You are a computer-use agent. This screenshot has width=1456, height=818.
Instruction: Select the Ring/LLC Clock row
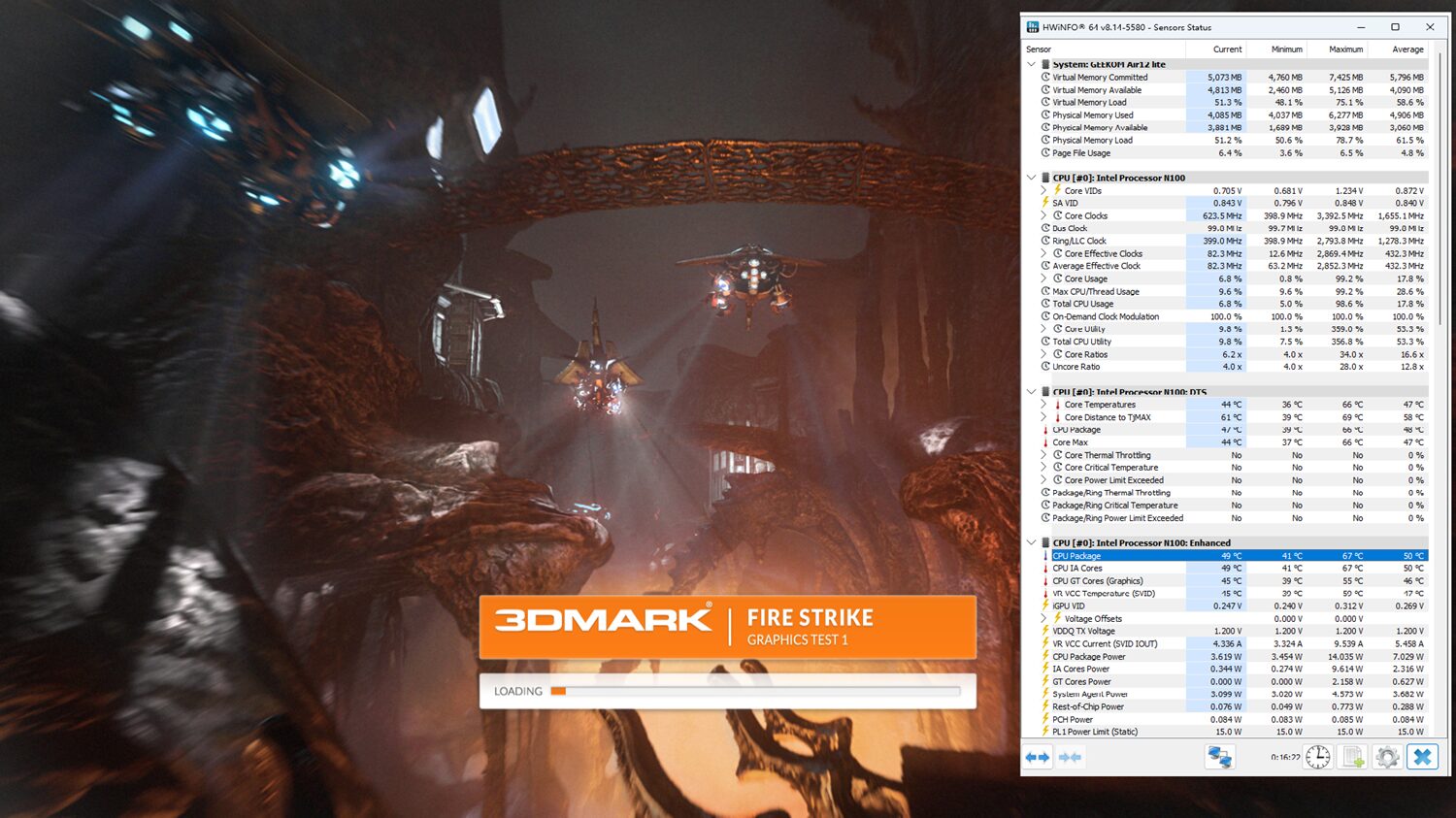point(1233,241)
